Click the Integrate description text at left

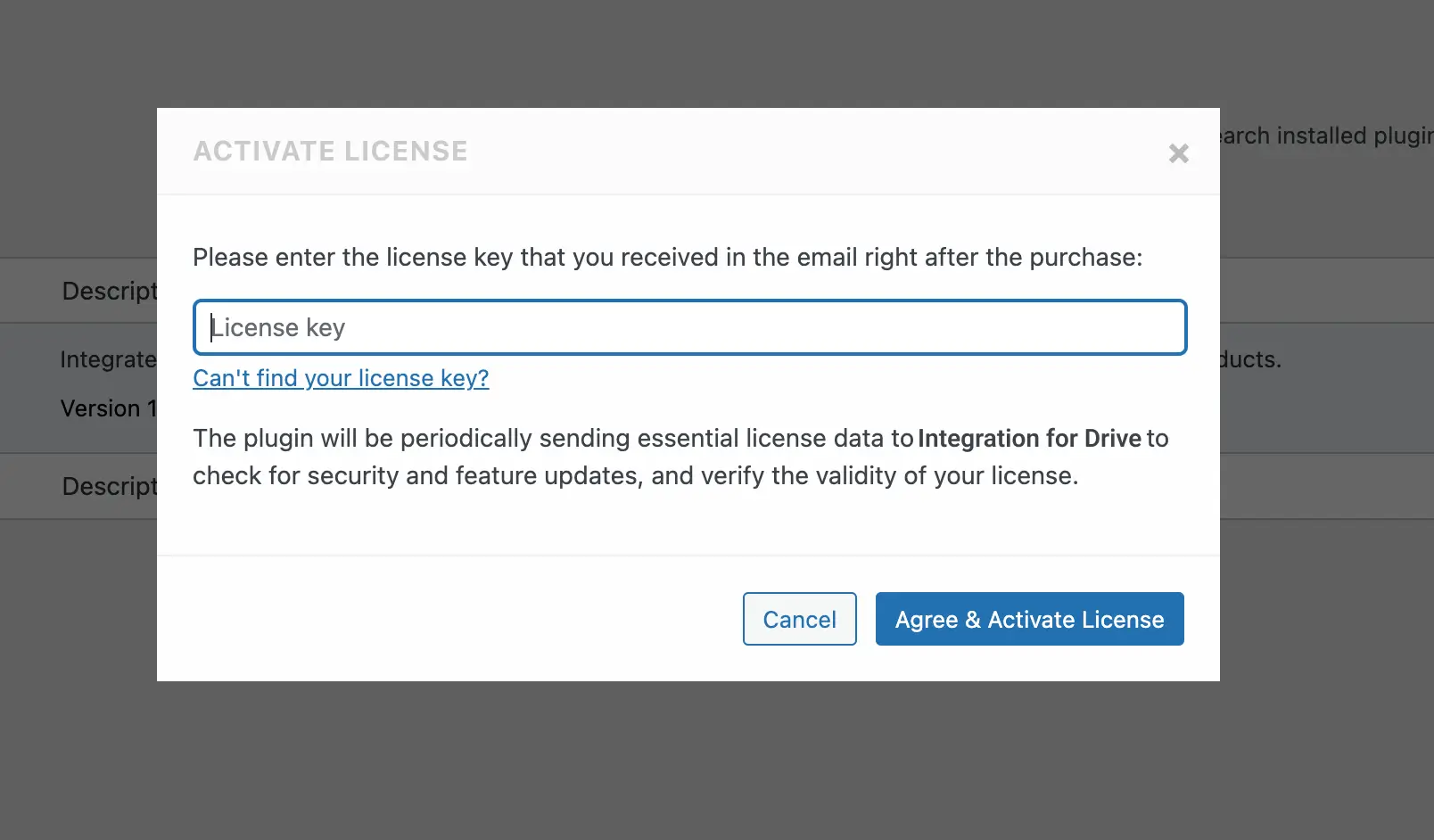click(107, 359)
